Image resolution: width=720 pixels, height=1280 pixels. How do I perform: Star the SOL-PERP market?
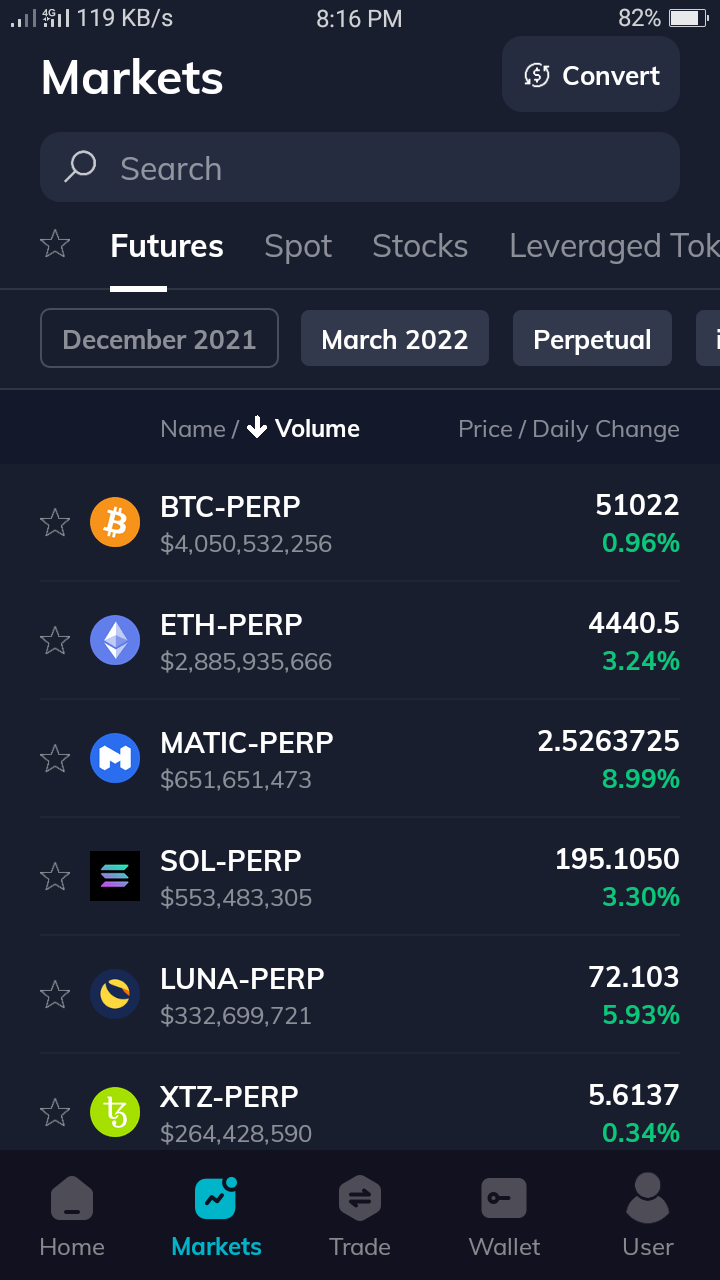[55, 876]
